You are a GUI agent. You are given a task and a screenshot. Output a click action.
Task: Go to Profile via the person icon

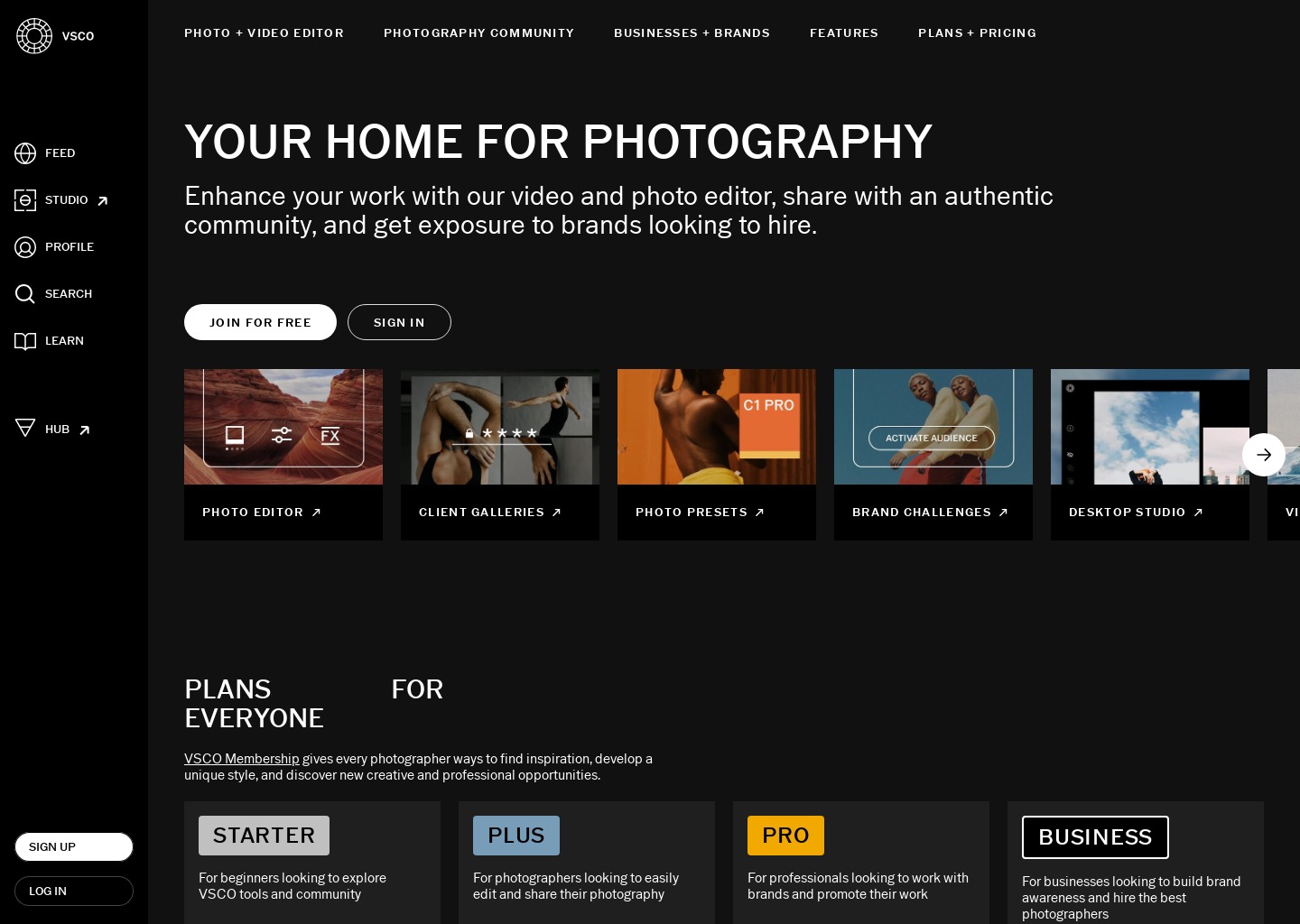point(25,247)
